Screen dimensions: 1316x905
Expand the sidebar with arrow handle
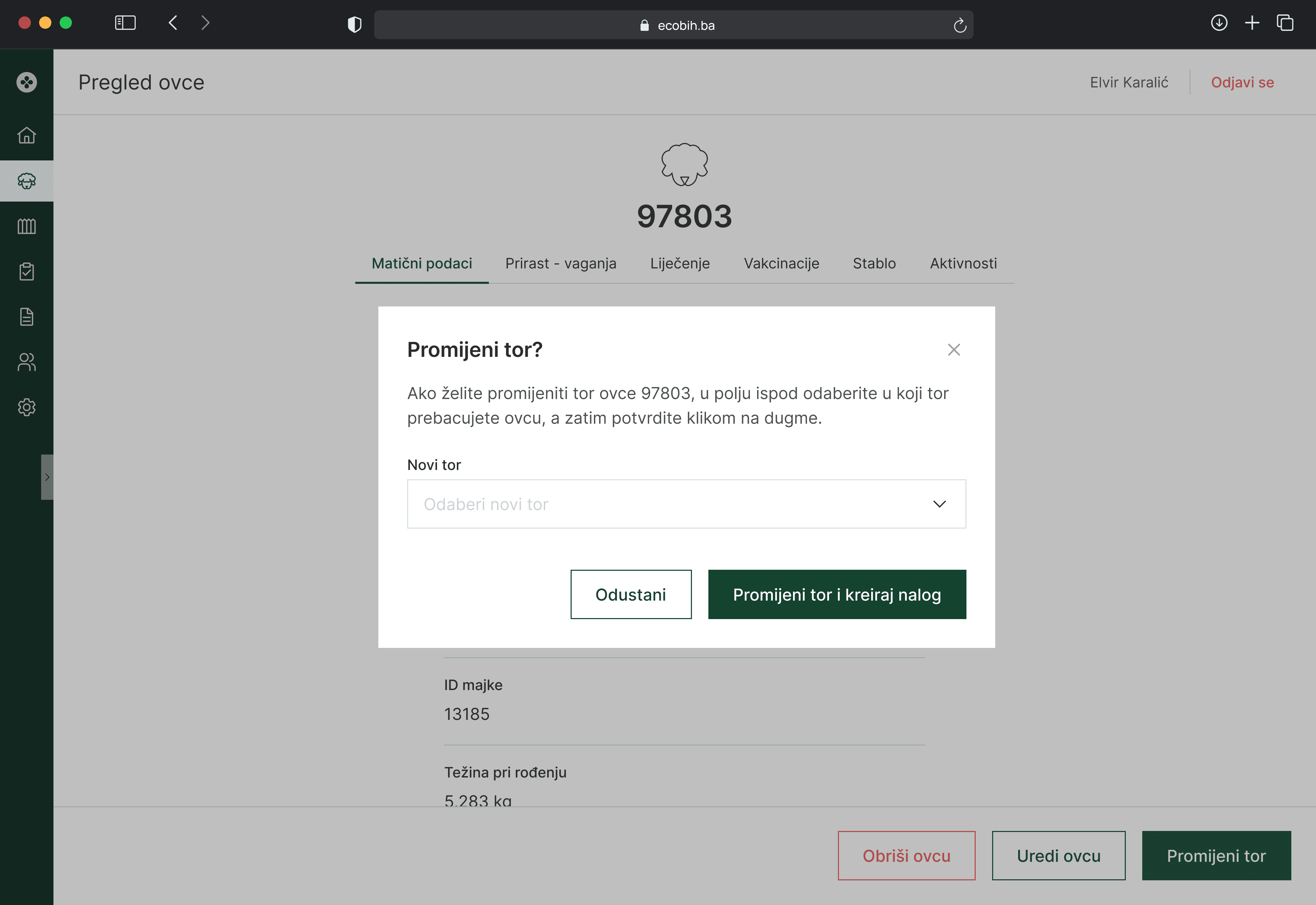pos(47,477)
